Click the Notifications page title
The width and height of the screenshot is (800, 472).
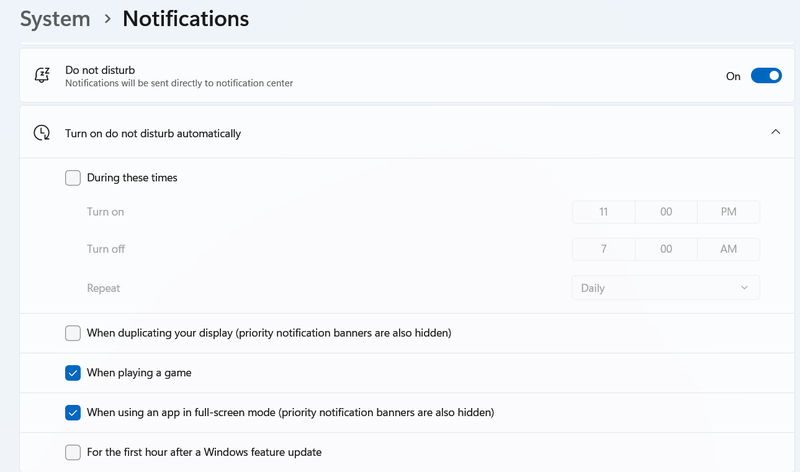[185, 19]
